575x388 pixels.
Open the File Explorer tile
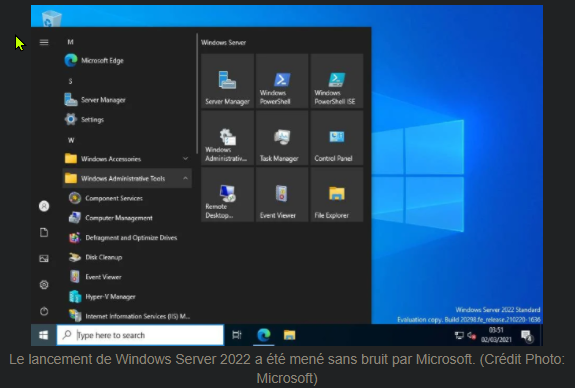337,195
